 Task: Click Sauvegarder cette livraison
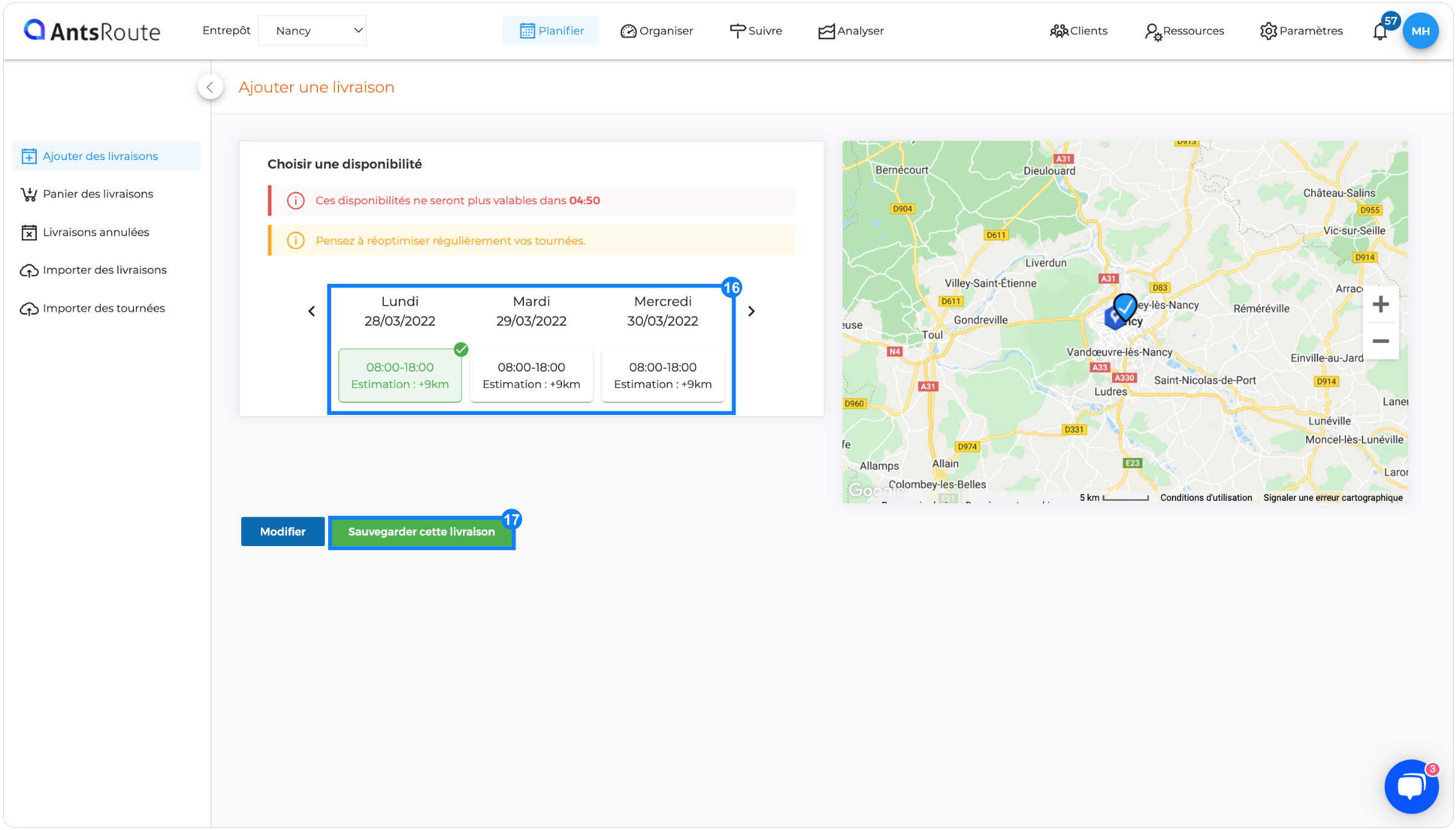coord(421,532)
